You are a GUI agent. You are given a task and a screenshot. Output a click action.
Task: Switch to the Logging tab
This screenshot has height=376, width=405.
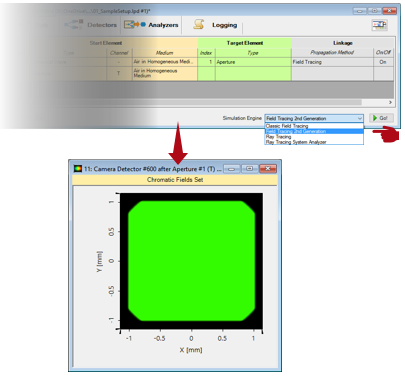click(224, 25)
